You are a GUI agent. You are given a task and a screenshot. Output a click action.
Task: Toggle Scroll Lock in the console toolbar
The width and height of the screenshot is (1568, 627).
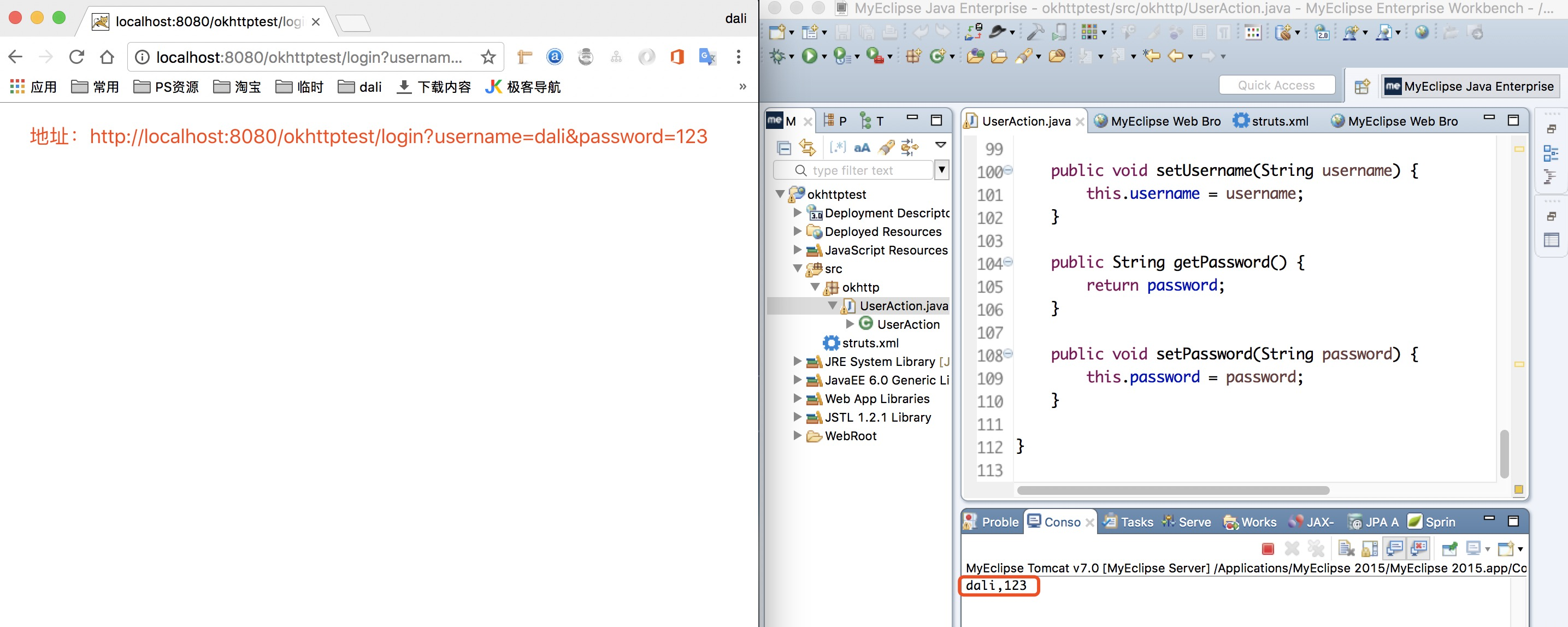1370,549
